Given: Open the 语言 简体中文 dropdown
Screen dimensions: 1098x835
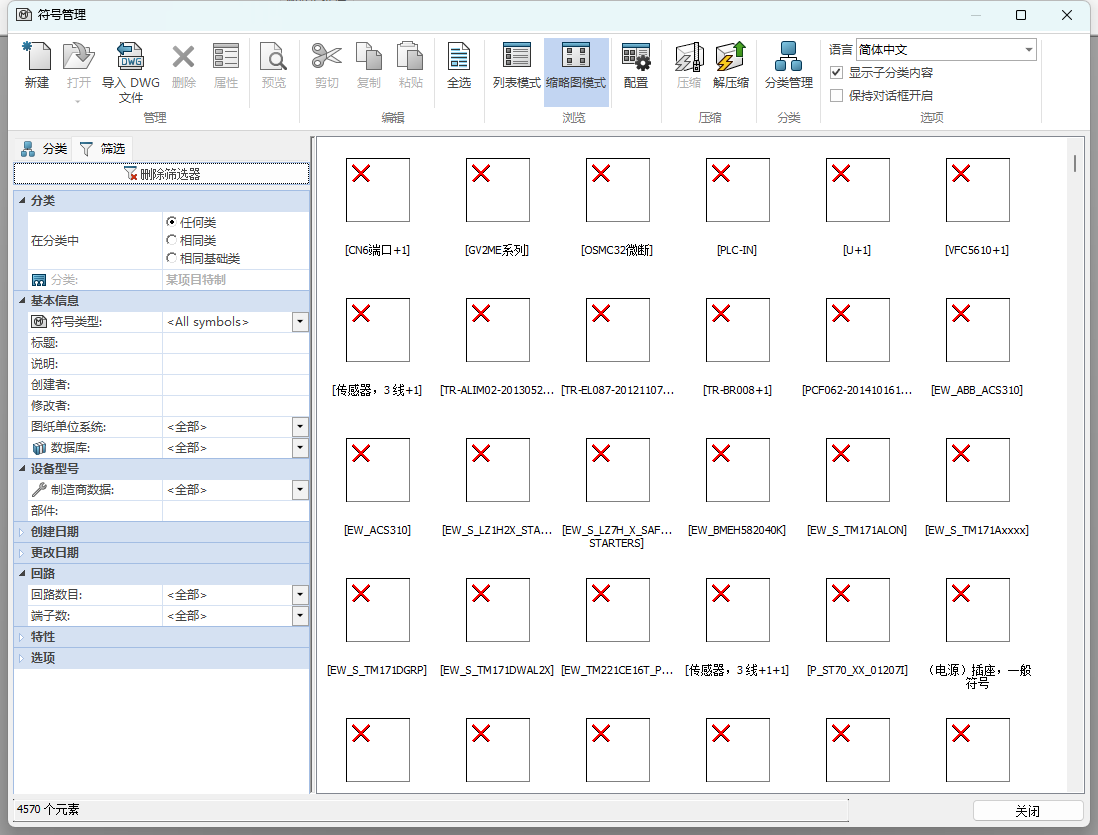Looking at the screenshot, I should click(945, 50).
